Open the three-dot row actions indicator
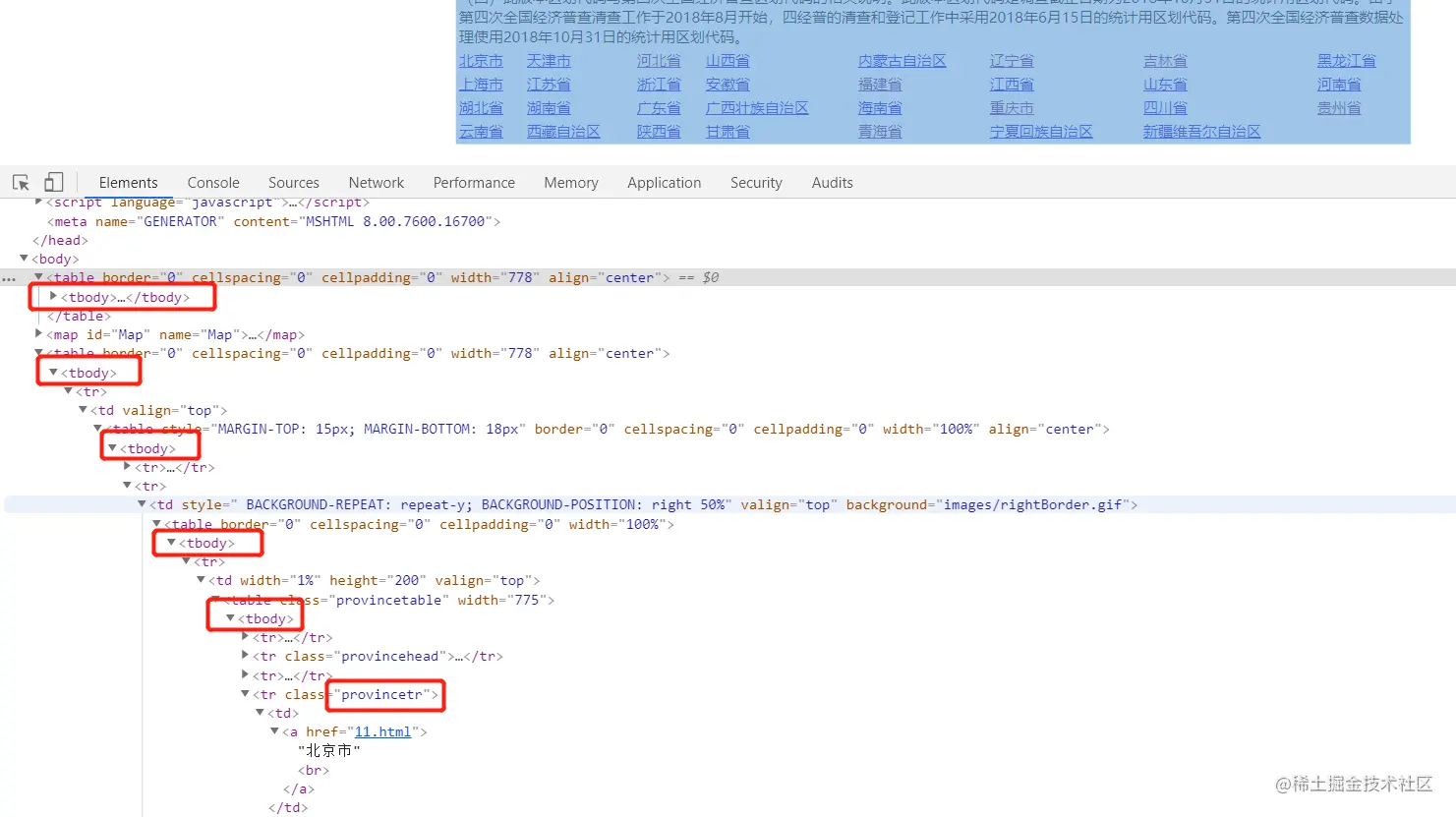1456x817 pixels. [x=9, y=279]
